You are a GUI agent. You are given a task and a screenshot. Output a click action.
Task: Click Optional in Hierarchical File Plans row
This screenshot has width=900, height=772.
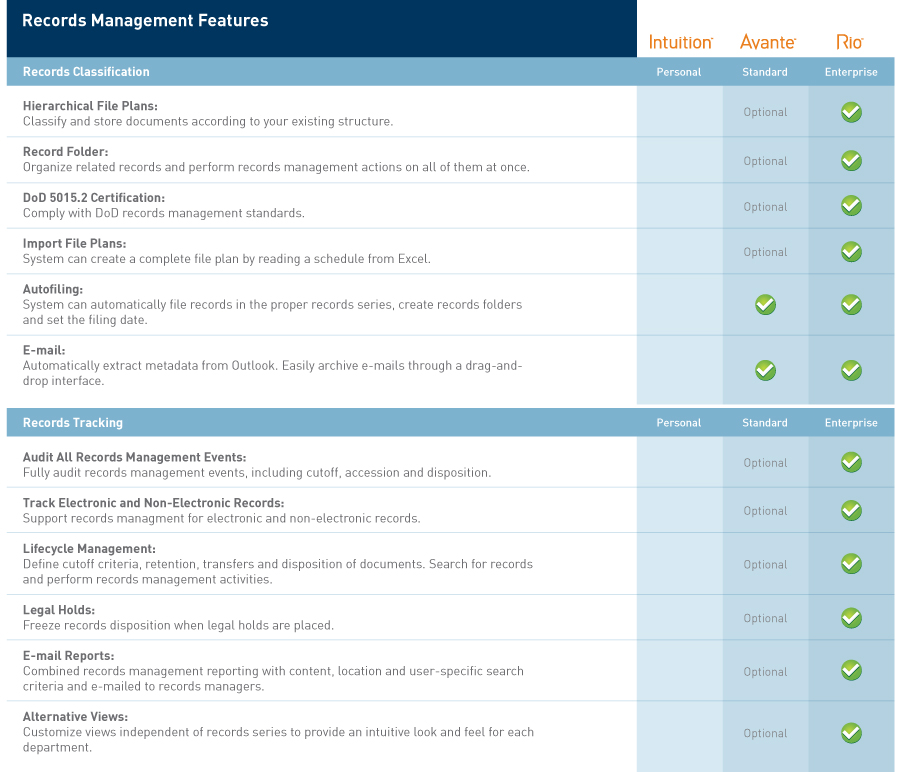pos(765,112)
